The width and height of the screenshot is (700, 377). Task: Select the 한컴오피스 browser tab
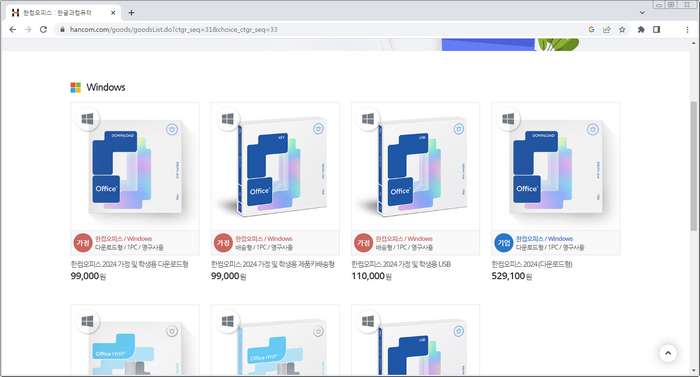(62, 13)
